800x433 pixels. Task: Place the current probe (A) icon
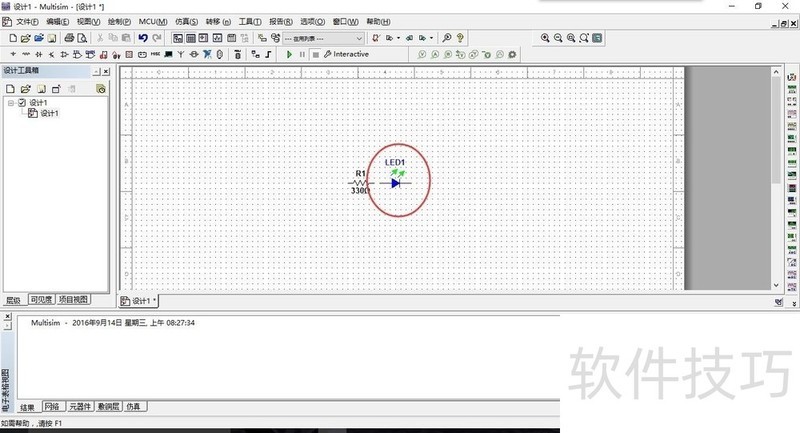pyautogui.click(x=435, y=54)
